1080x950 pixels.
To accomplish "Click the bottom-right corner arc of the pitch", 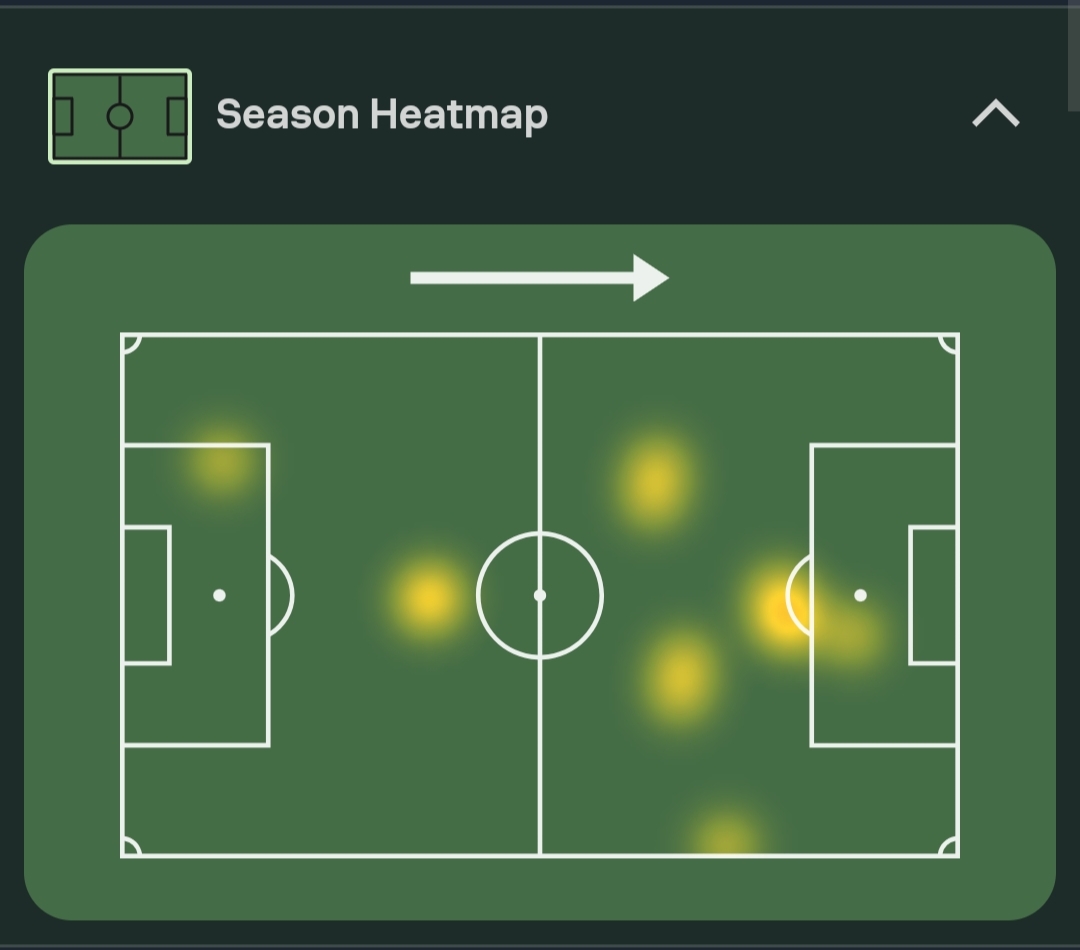I will [x=950, y=848].
